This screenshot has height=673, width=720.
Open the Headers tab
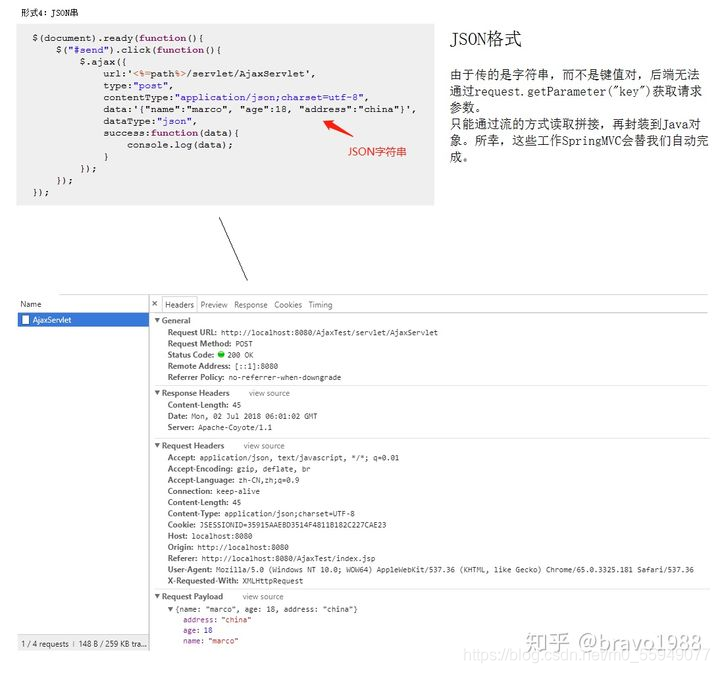(x=180, y=305)
